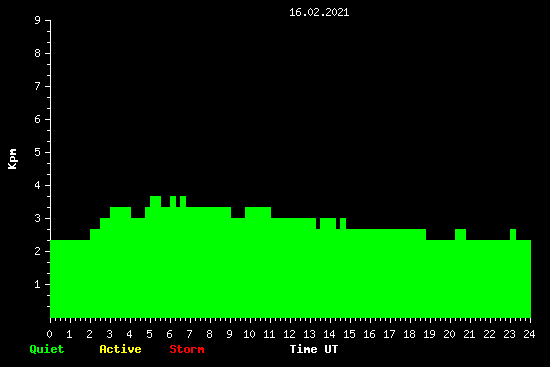Select the green Quiet legend label
This screenshot has width=550, height=367.
click(47, 349)
